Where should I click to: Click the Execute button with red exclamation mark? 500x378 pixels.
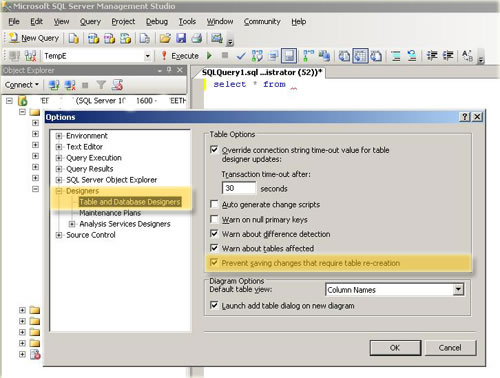(180, 56)
